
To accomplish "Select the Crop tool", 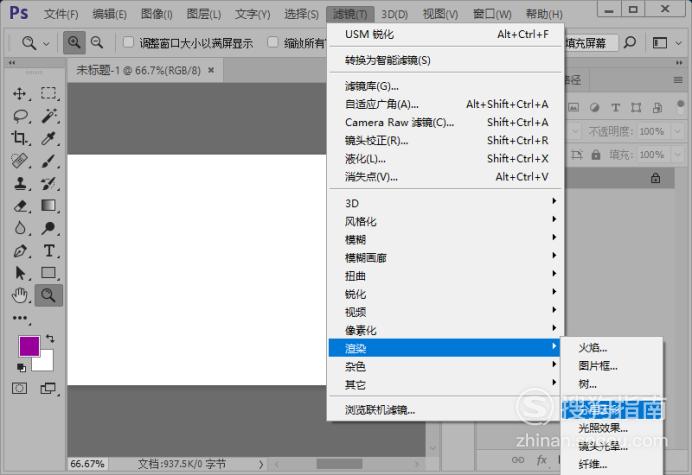I will point(19,138).
